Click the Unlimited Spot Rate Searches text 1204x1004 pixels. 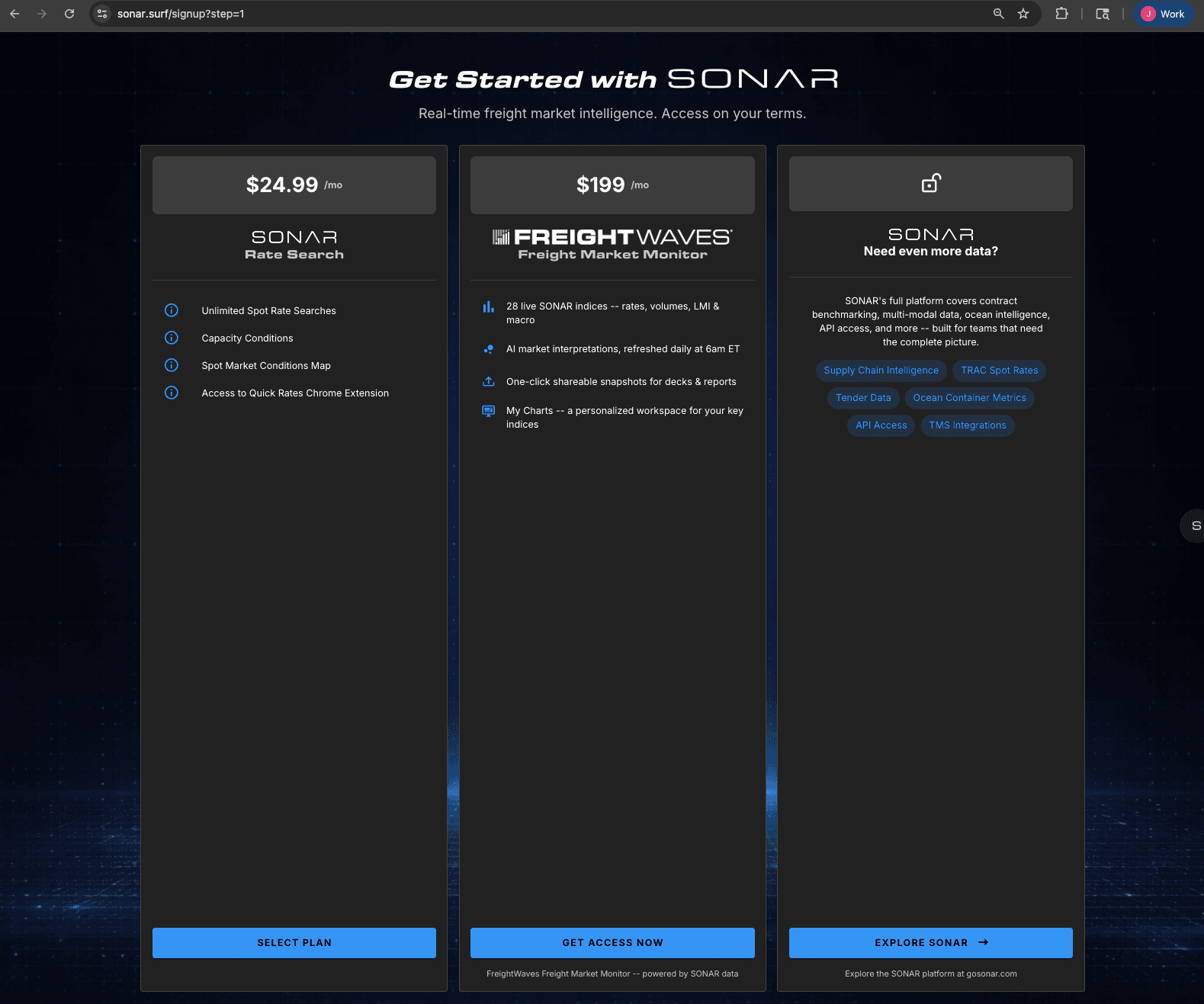click(x=268, y=311)
